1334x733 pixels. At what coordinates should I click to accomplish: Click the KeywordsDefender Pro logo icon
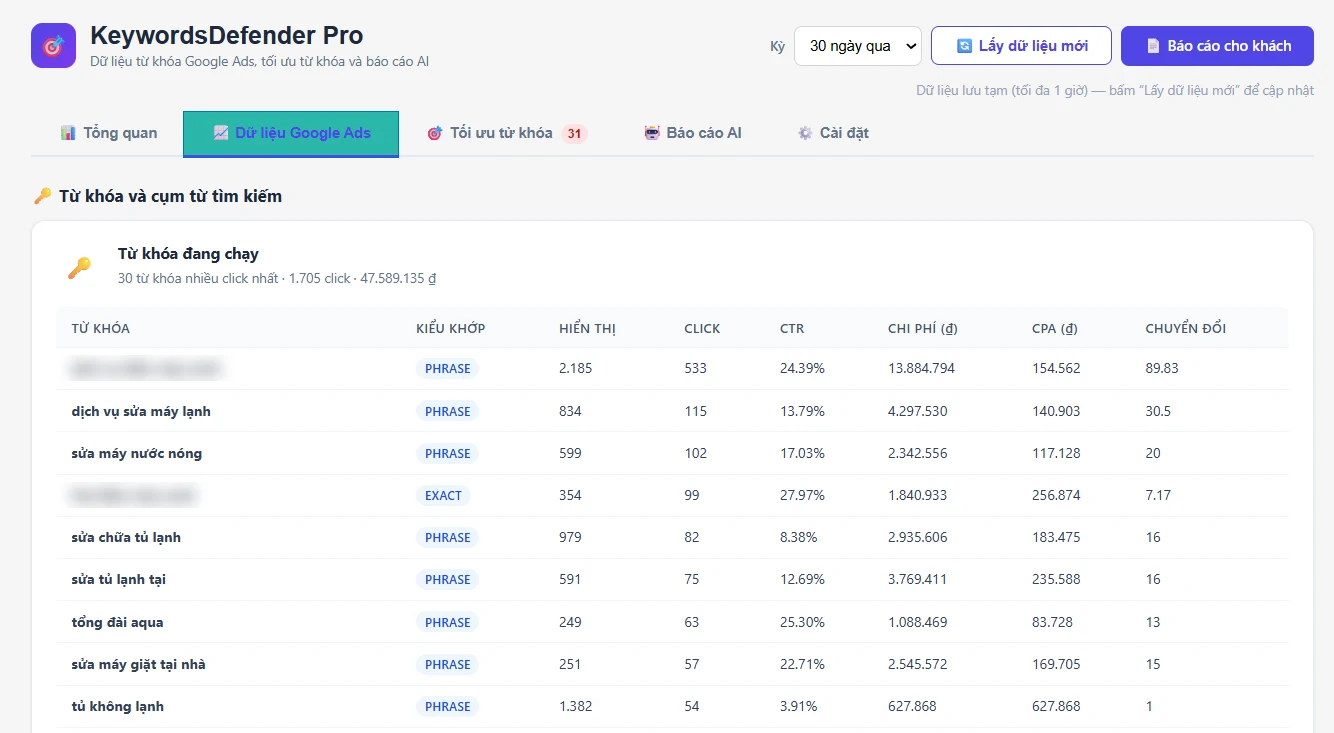coord(54,46)
